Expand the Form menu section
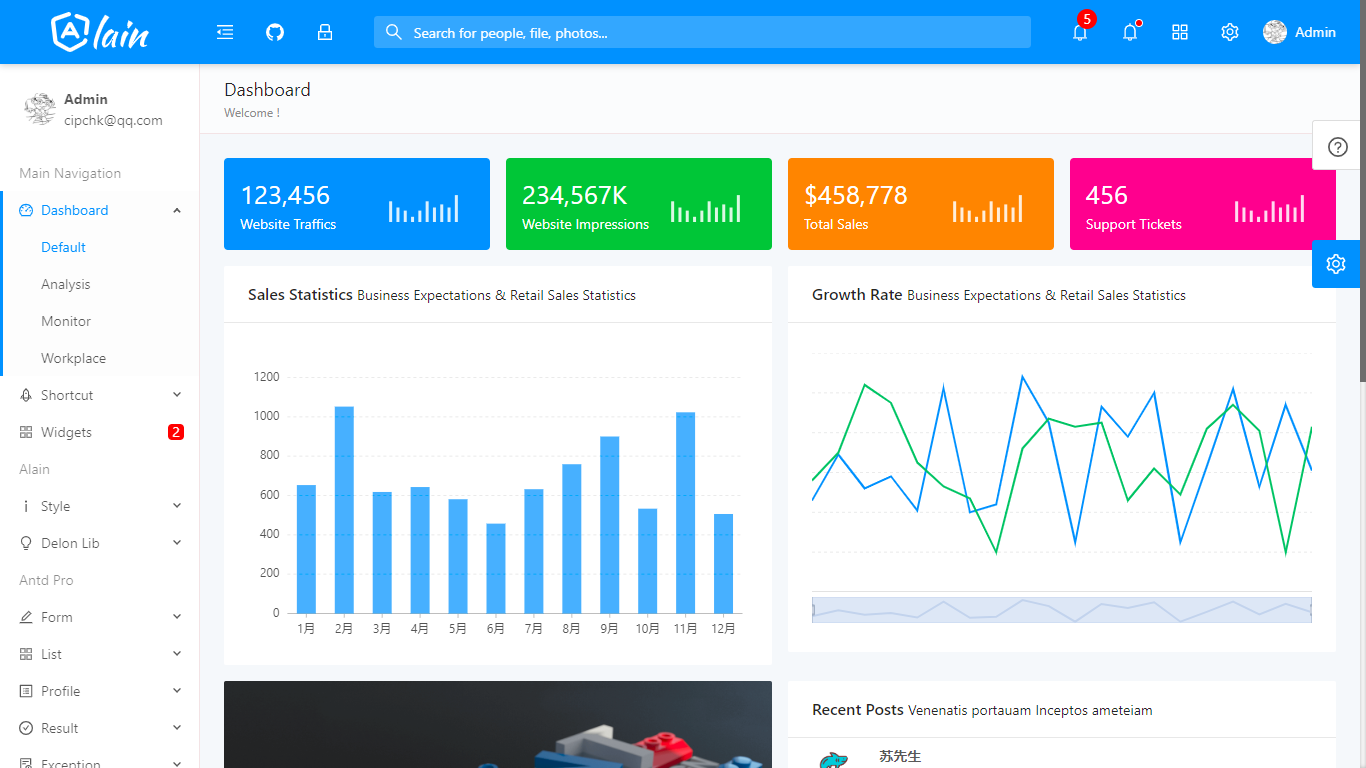The height and width of the screenshot is (768, 1366). (x=100, y=617)
